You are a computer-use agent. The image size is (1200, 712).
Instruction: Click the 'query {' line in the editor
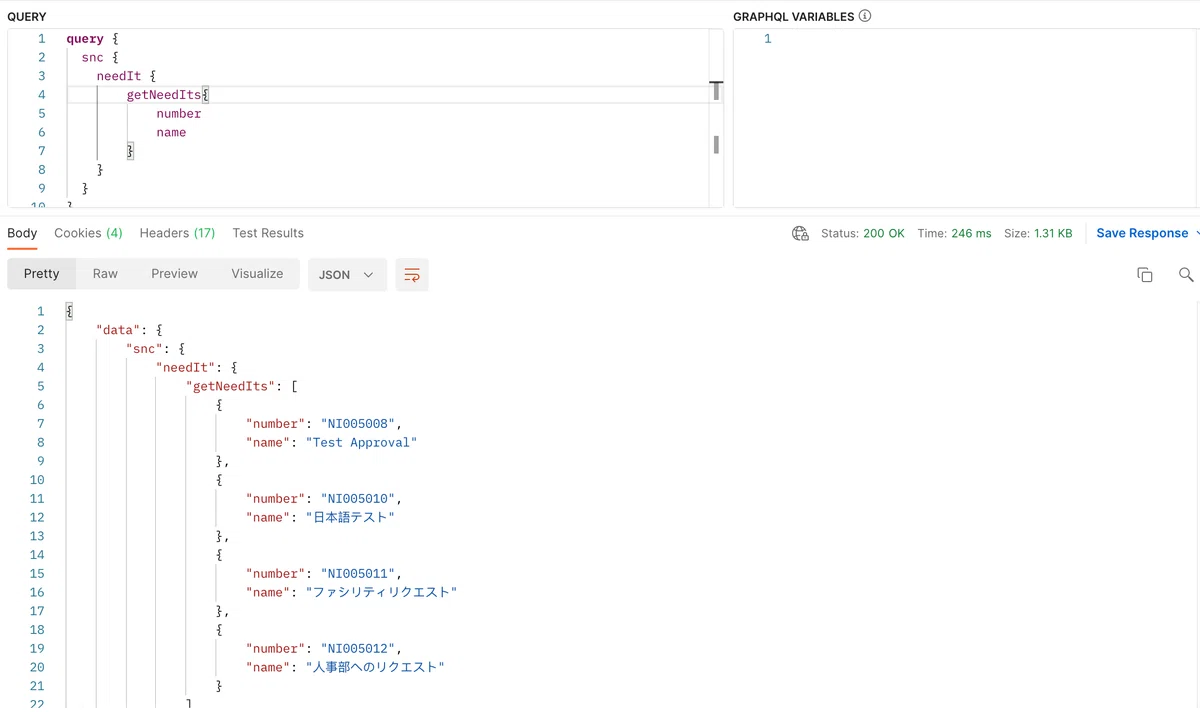[93, 39]
